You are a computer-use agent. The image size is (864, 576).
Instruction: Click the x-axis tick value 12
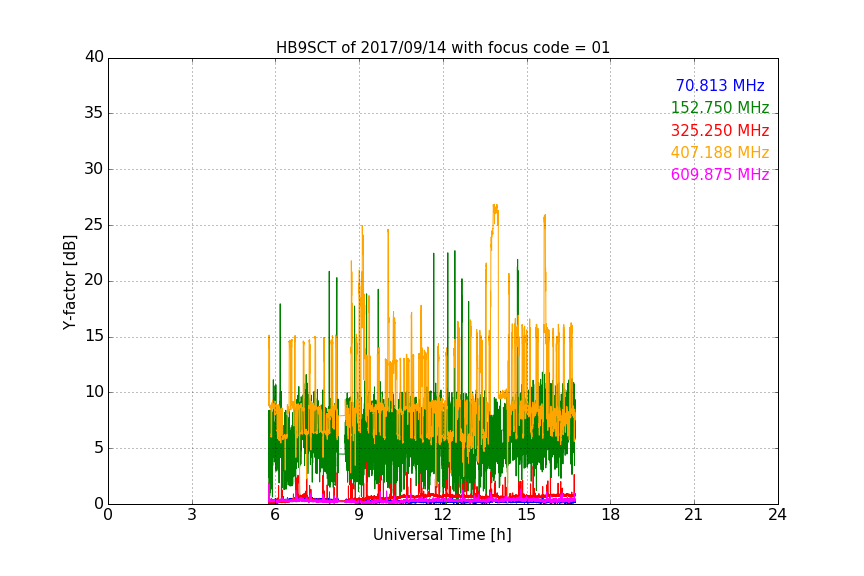click(442, 515)
